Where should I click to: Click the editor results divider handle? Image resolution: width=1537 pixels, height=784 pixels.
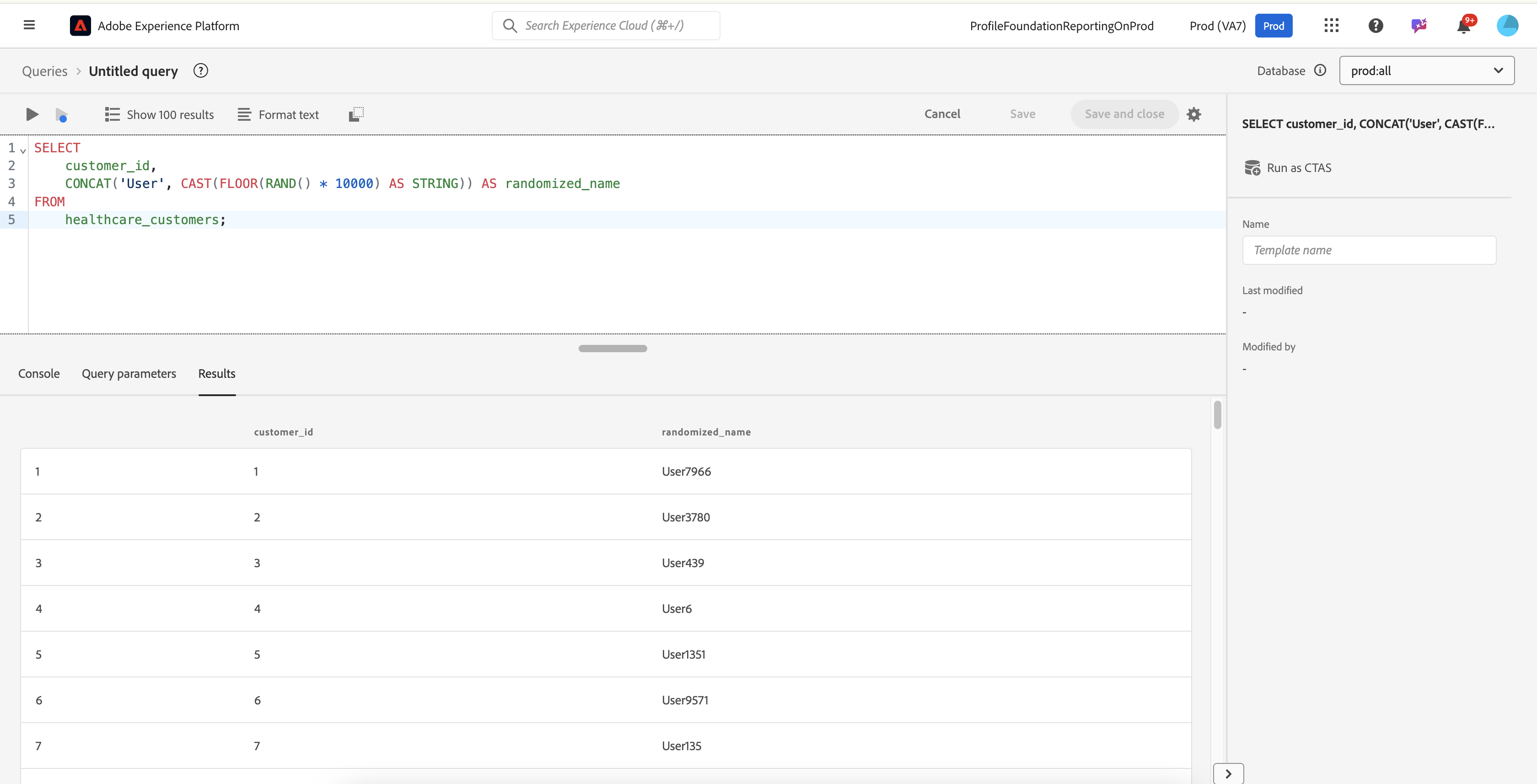coord(612,349)
